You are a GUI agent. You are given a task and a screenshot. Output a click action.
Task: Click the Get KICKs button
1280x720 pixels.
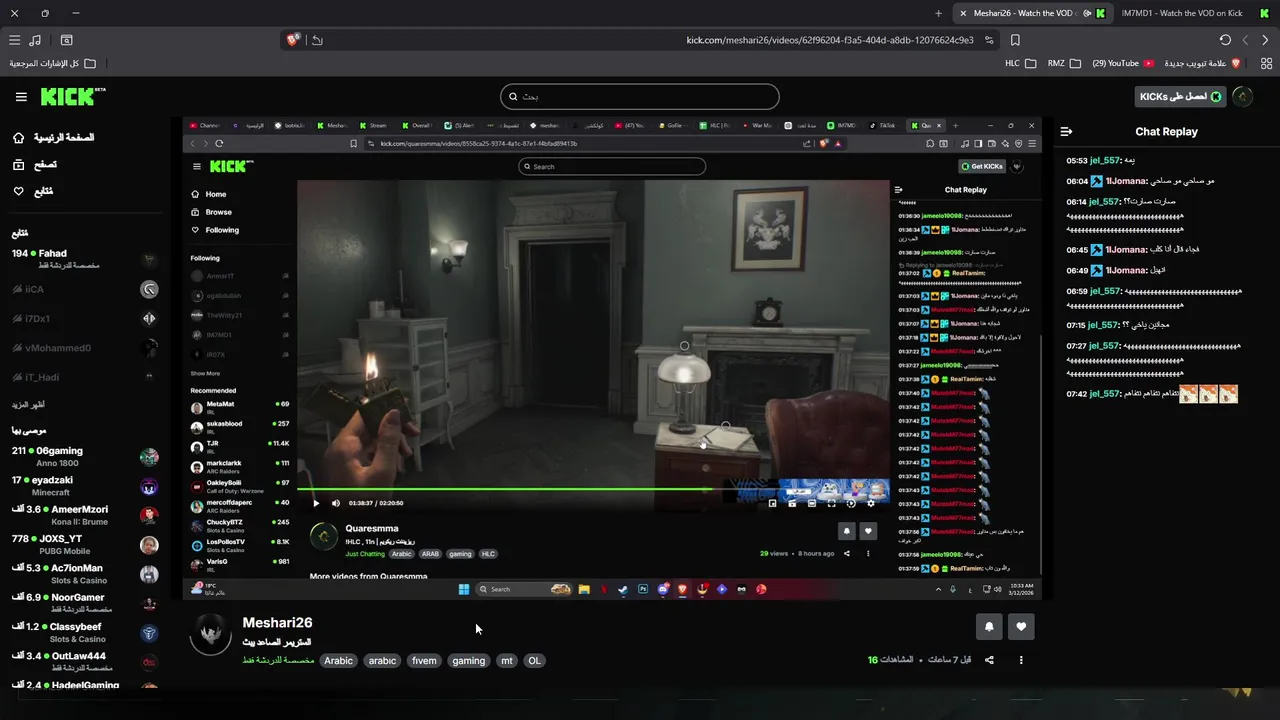[1180, 97]
